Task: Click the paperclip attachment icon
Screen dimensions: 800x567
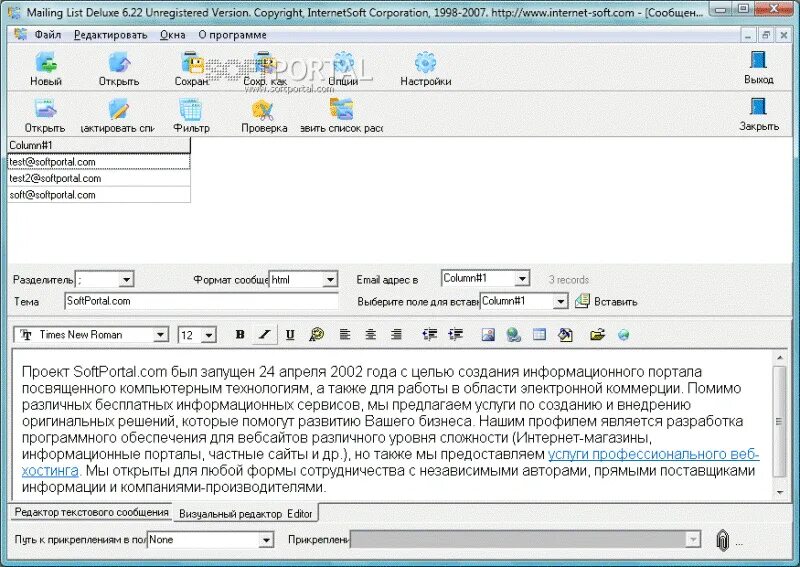Action: [x=722, y=540]
